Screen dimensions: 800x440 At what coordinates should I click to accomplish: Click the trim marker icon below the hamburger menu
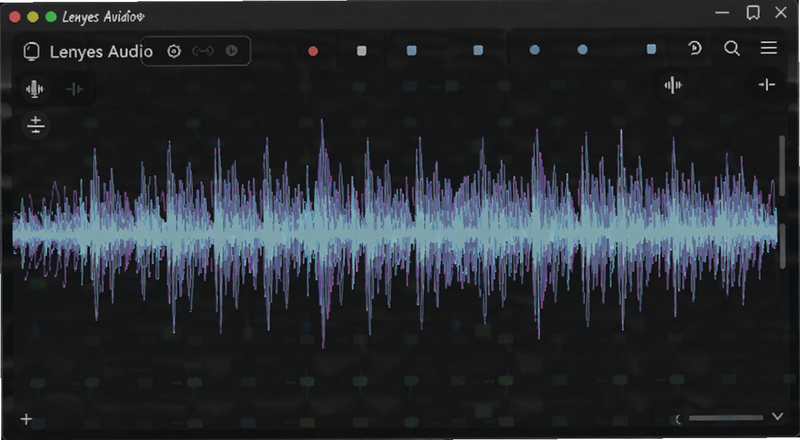click(x=767, y=85)
